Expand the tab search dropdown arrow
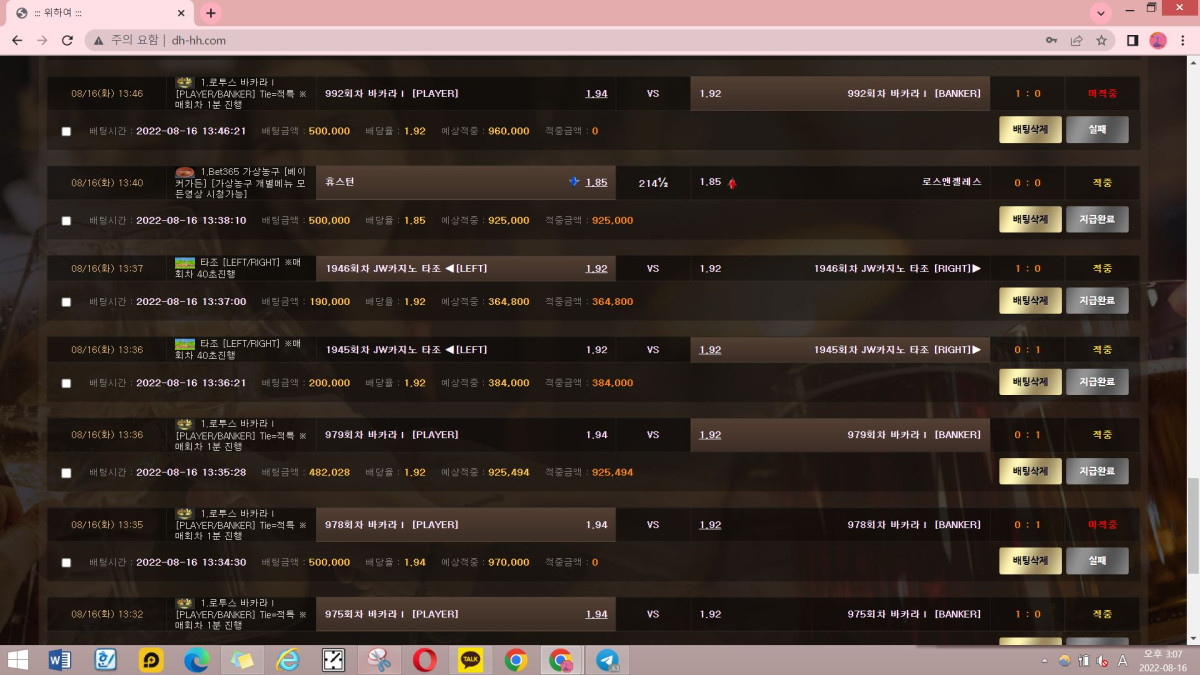 (x=1101, y=13)
